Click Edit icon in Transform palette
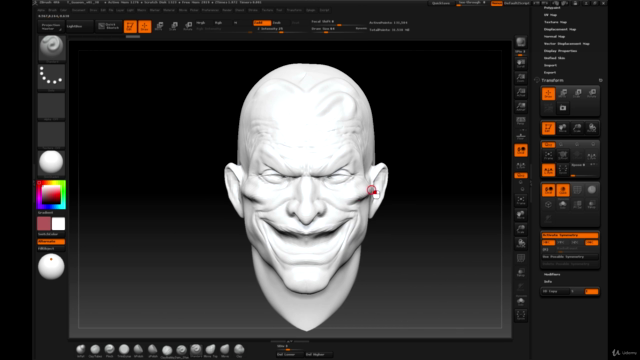This screenshot has width=640, height=360. [548, 128]
